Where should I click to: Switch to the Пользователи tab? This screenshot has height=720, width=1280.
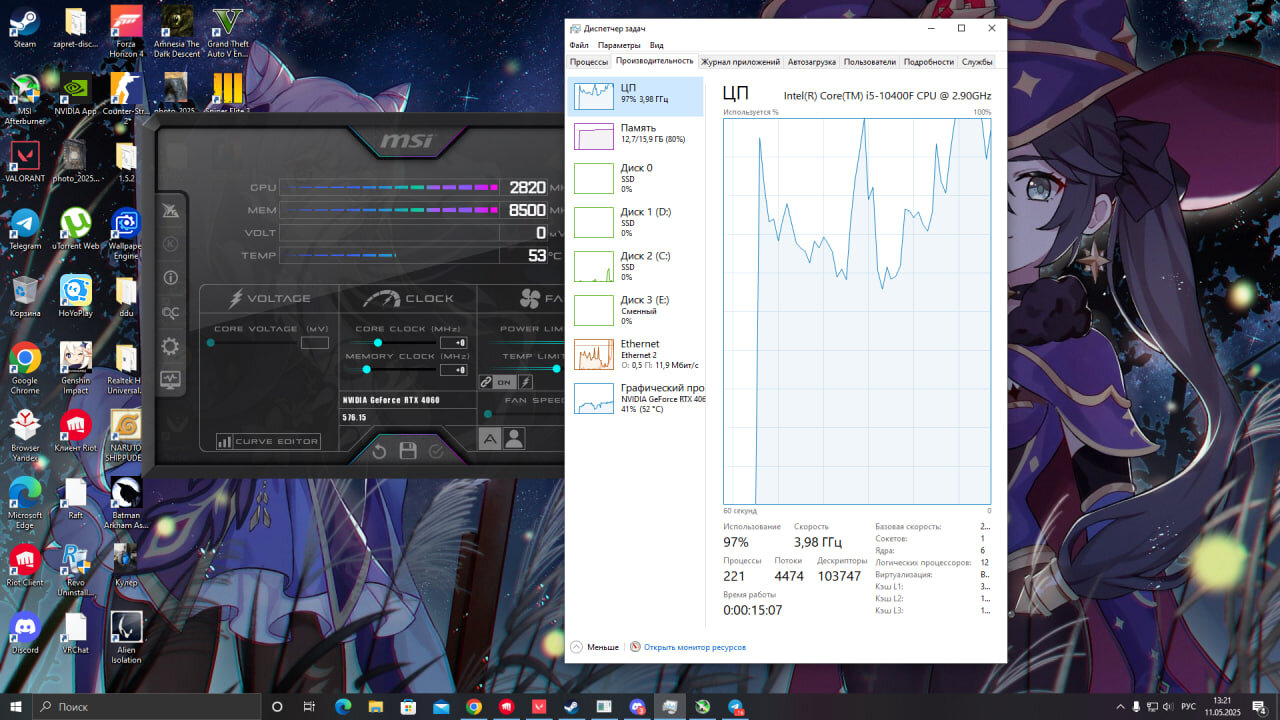pos(870,62)
